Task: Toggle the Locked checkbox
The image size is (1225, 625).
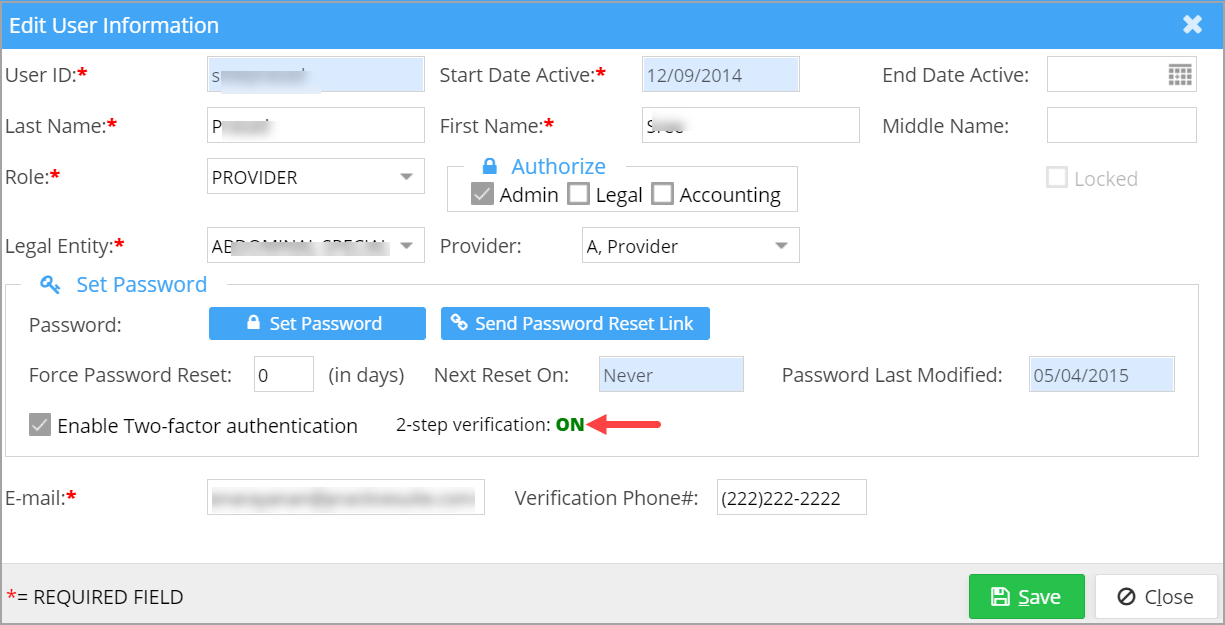Action: (x=1056, y=178)
